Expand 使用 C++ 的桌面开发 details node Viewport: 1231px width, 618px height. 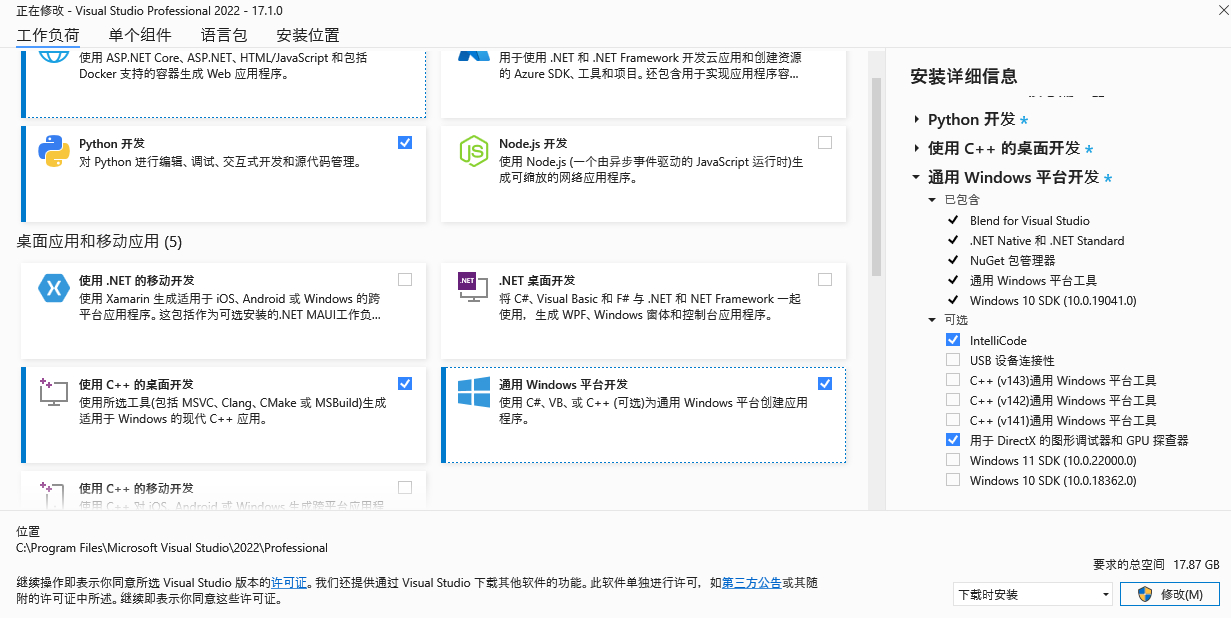(x=916, y=148)
